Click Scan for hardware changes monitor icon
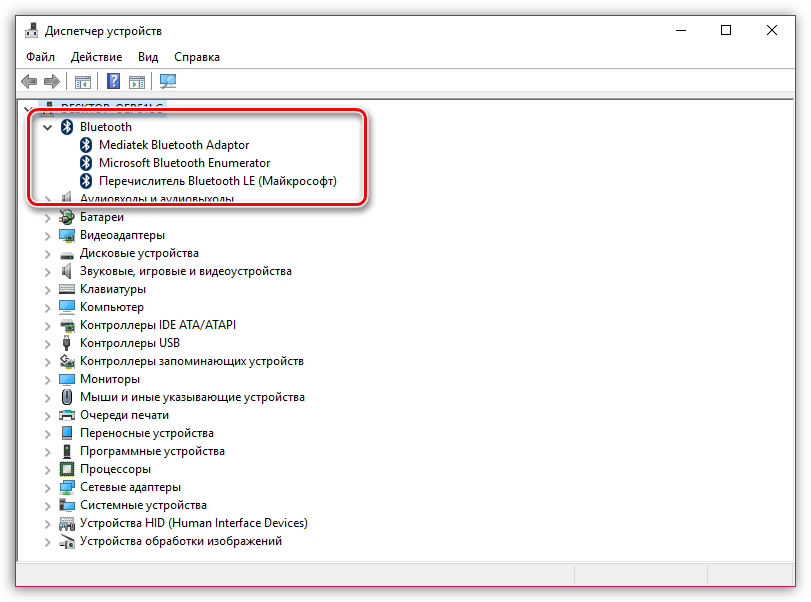The image size is (811, 602). tap(167, 81)
